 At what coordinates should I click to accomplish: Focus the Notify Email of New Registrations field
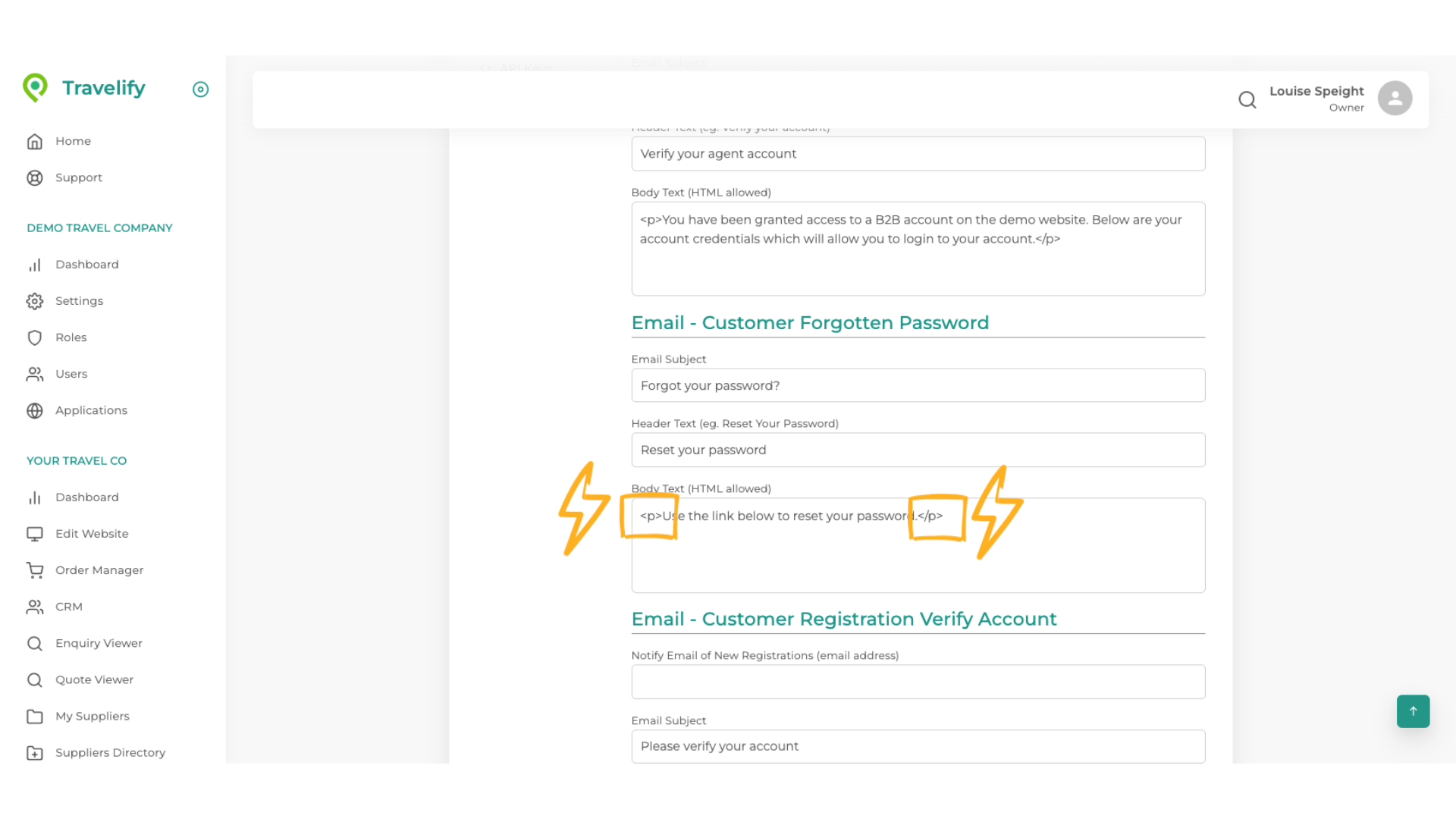[x=918, y=682]
